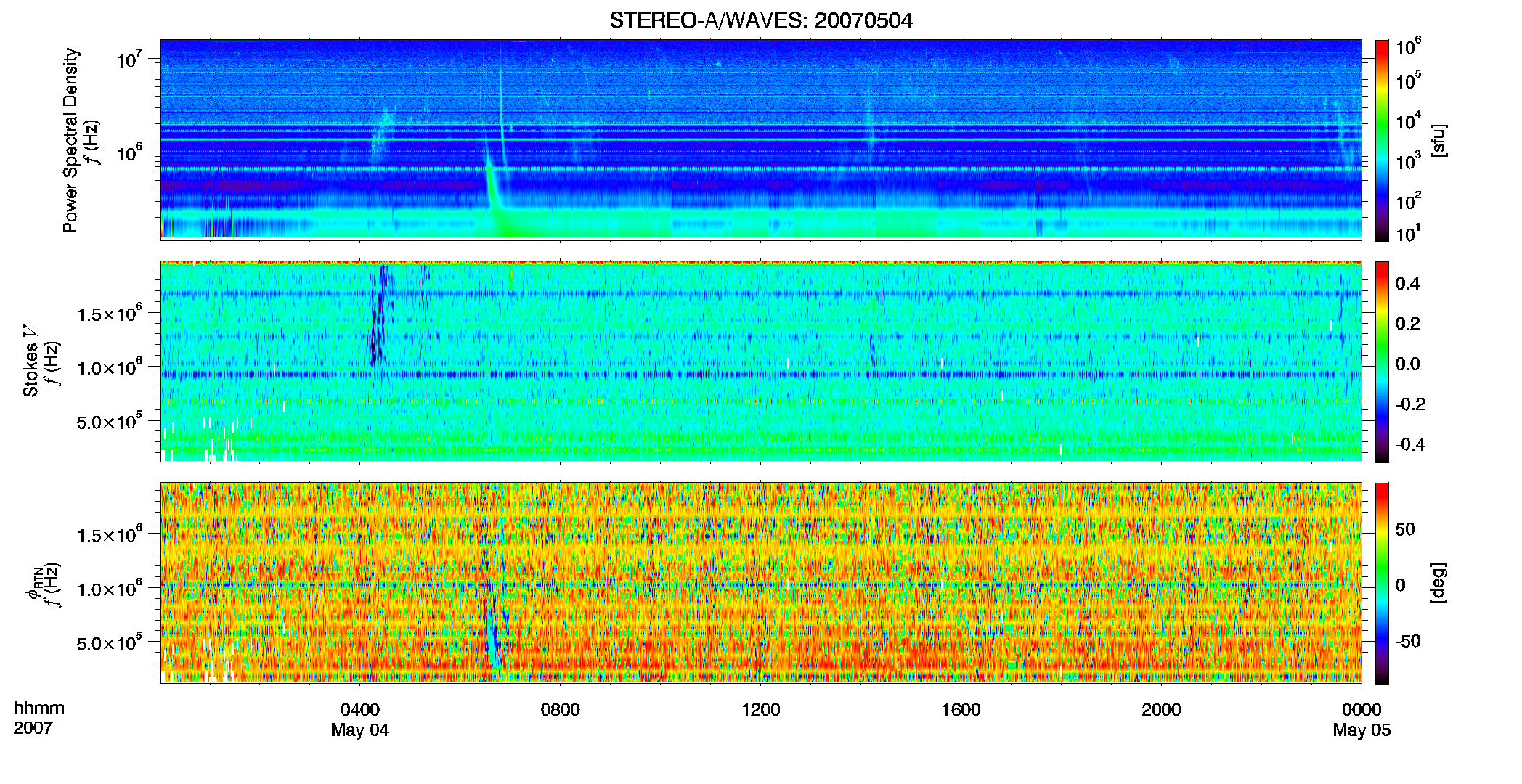Click the 0.2 tick on Stokes colorbar
The image size is (1522, 784).
pos(1407,324)
